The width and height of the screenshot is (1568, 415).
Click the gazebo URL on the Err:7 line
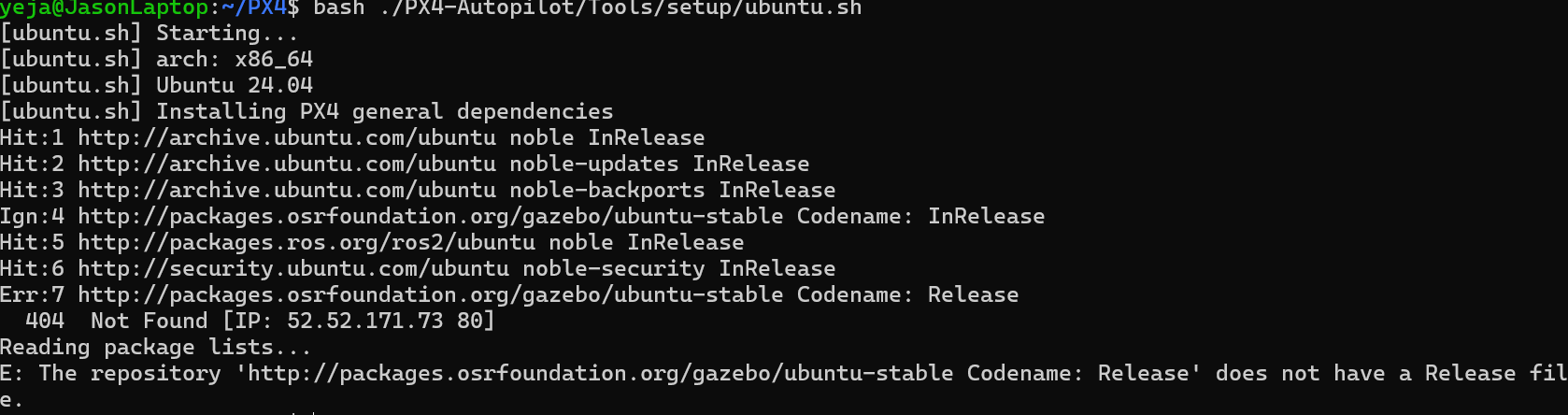click(x=430, y=295)
